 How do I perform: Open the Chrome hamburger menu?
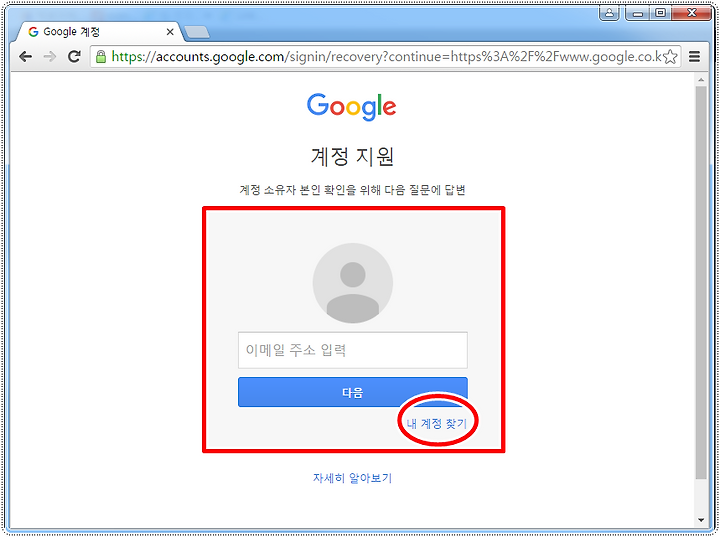pos(694,57)
